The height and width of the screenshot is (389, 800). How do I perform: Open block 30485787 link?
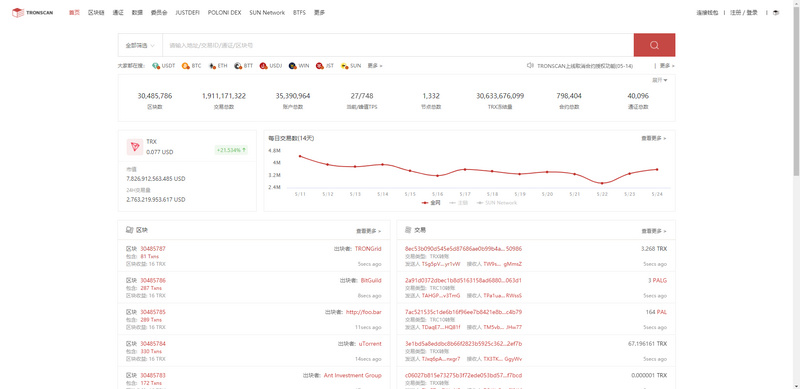pos(153,249)
